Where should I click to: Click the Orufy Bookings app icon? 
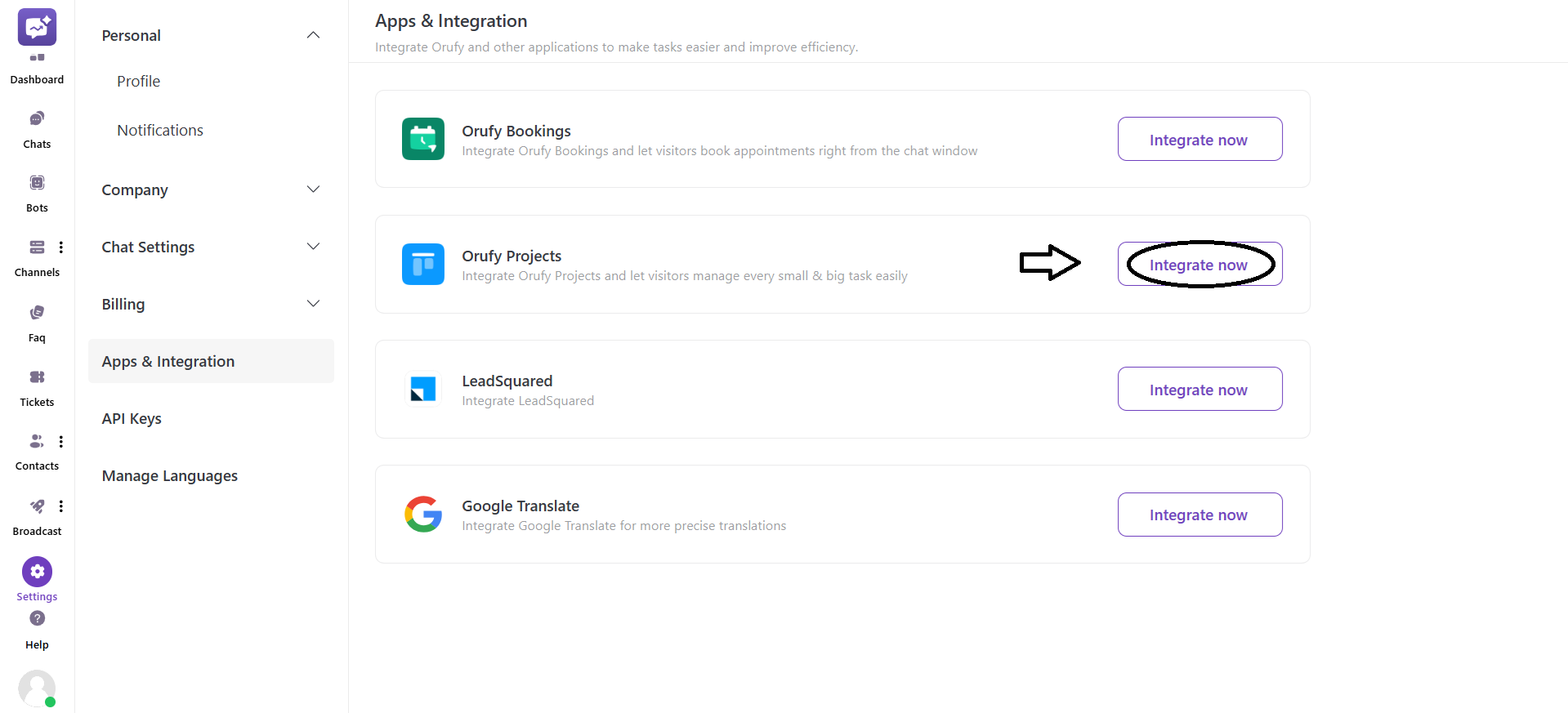(x=422, y=139)
